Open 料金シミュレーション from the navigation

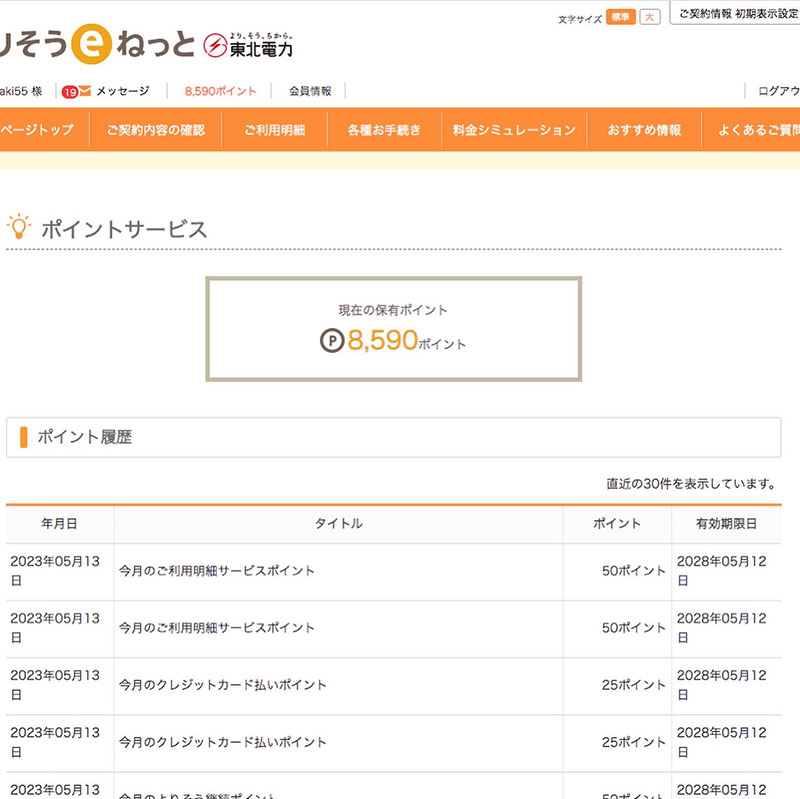pyautogui.click(x=514, y=130)
